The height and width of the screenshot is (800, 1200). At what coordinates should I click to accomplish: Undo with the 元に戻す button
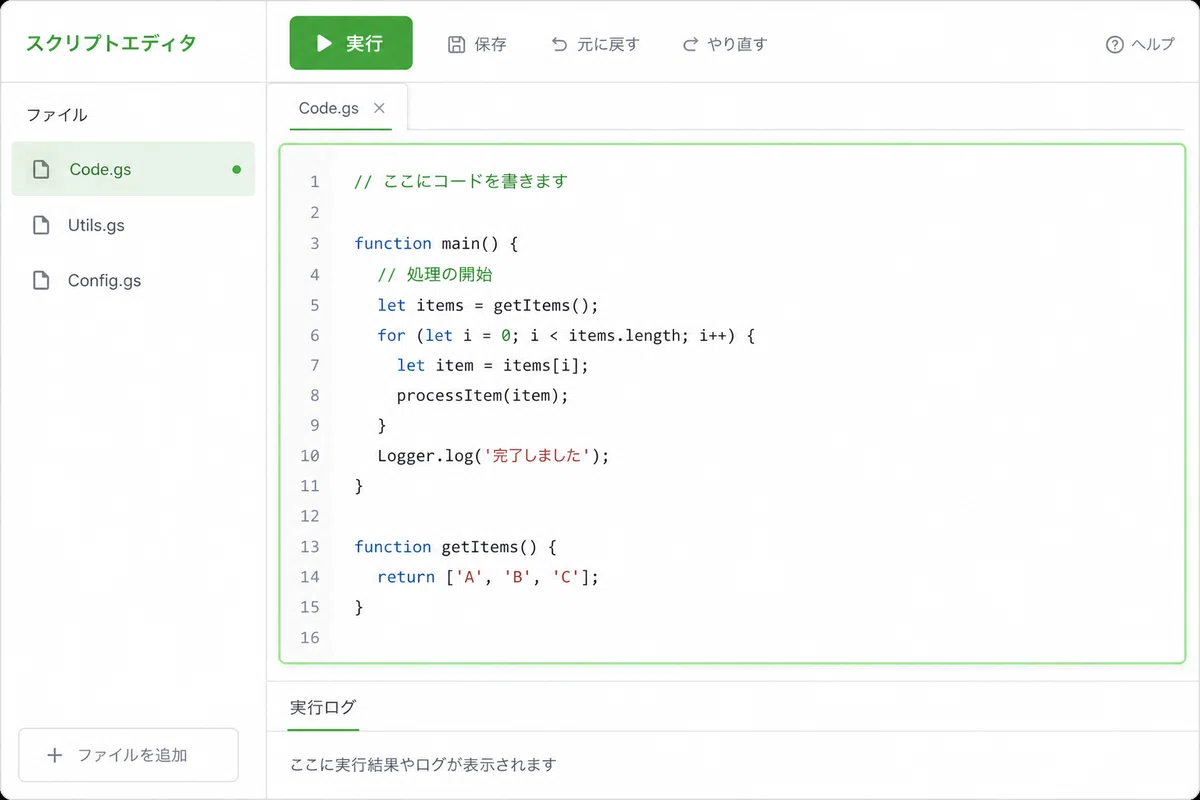(x=595, y=44)
